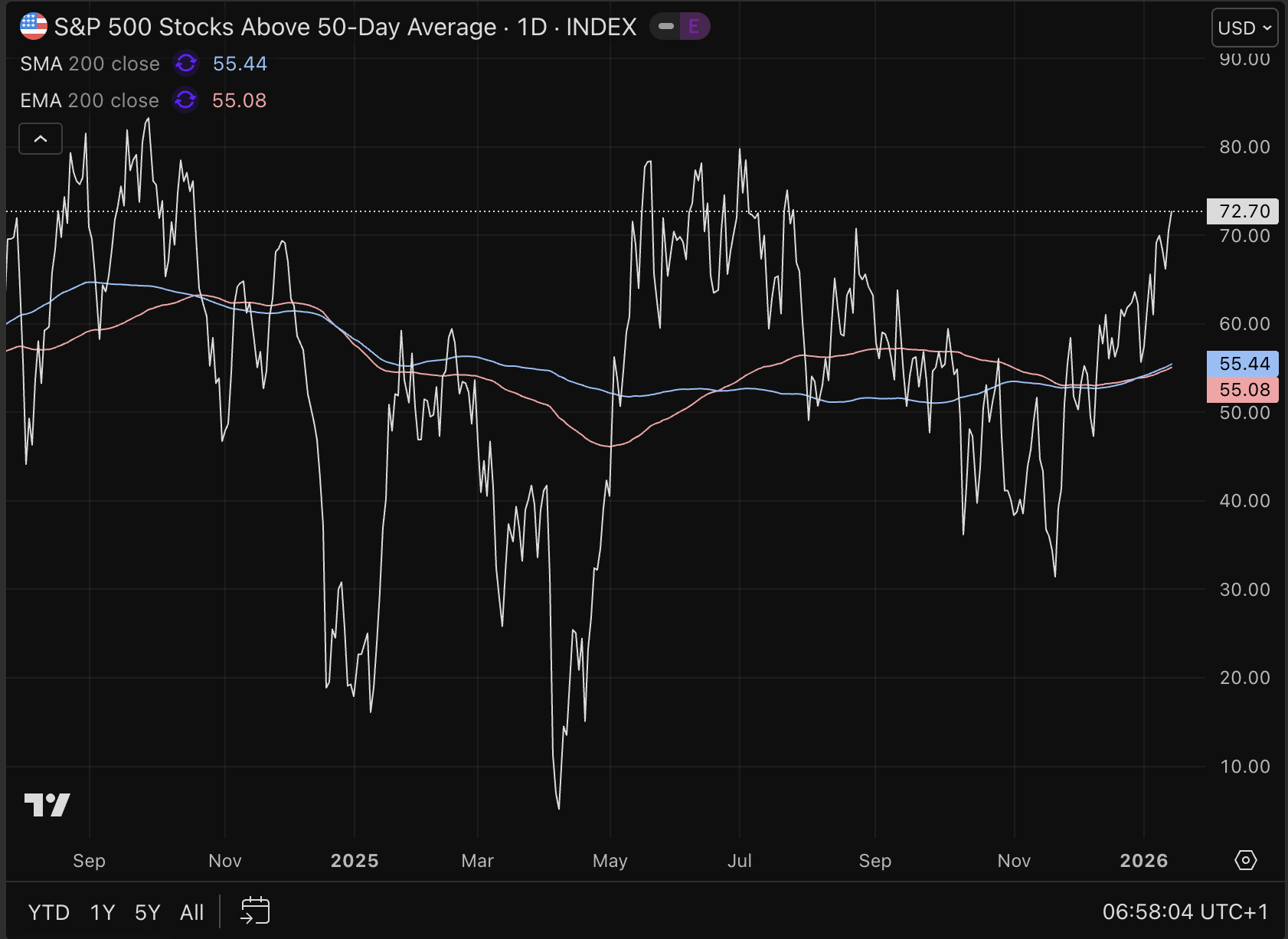Screen dimensions: 1288x939
Task: Collapse the indicator legend with chevron
Action: 41,139
